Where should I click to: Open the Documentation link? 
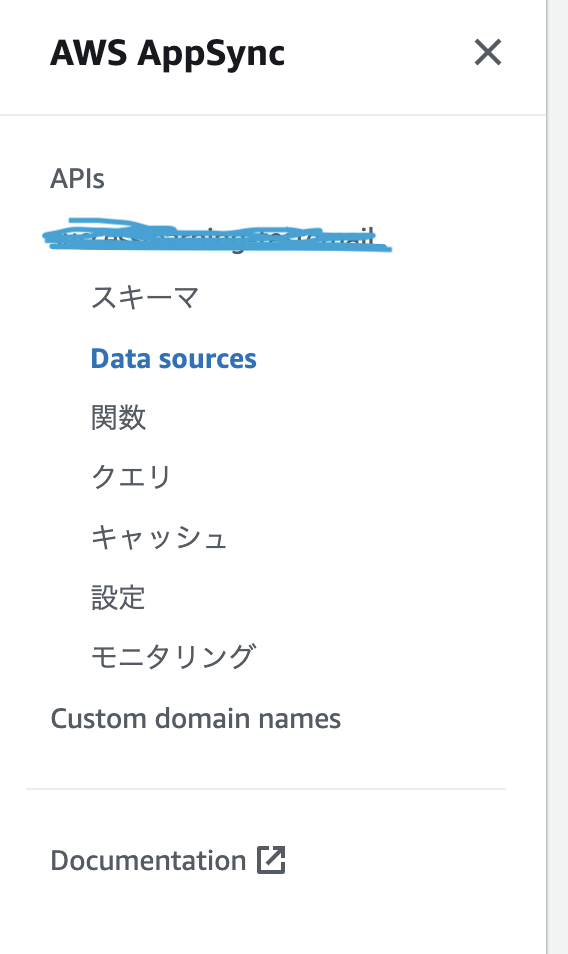148,860
